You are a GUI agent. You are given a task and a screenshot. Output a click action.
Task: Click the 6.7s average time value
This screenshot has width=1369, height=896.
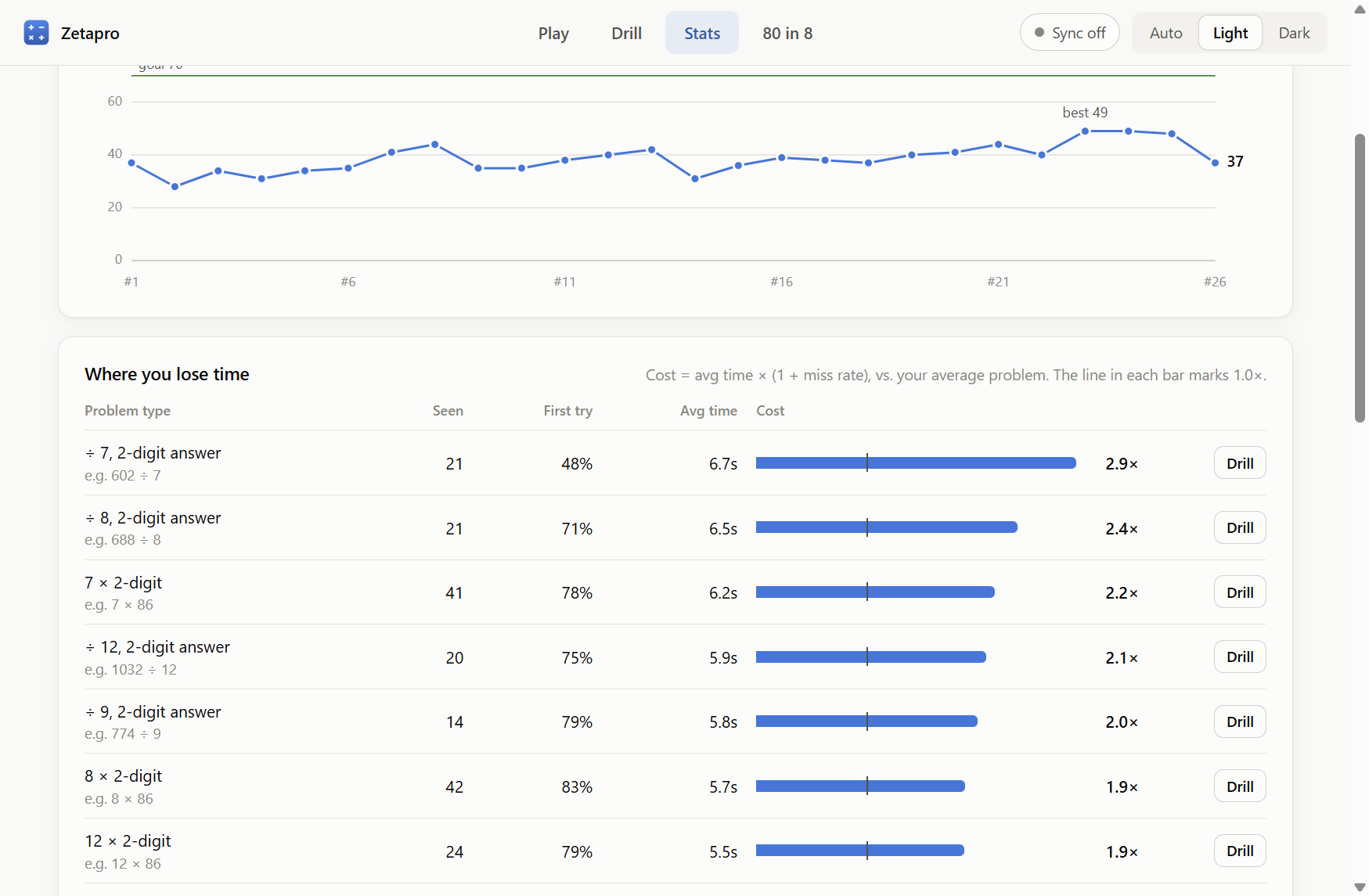[x=723, y=464]
